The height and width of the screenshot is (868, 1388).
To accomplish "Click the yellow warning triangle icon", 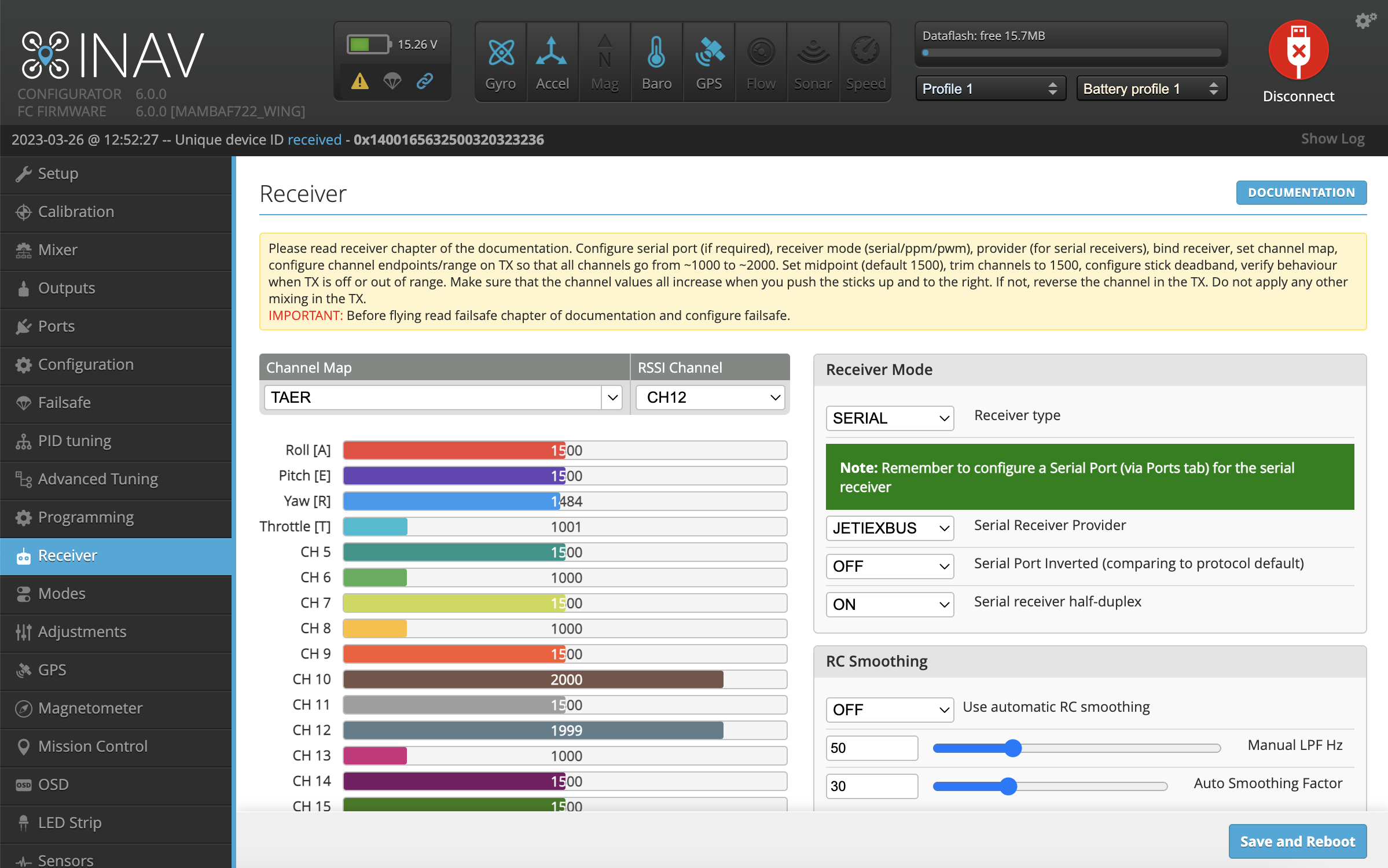I will (x=359, y=81).
